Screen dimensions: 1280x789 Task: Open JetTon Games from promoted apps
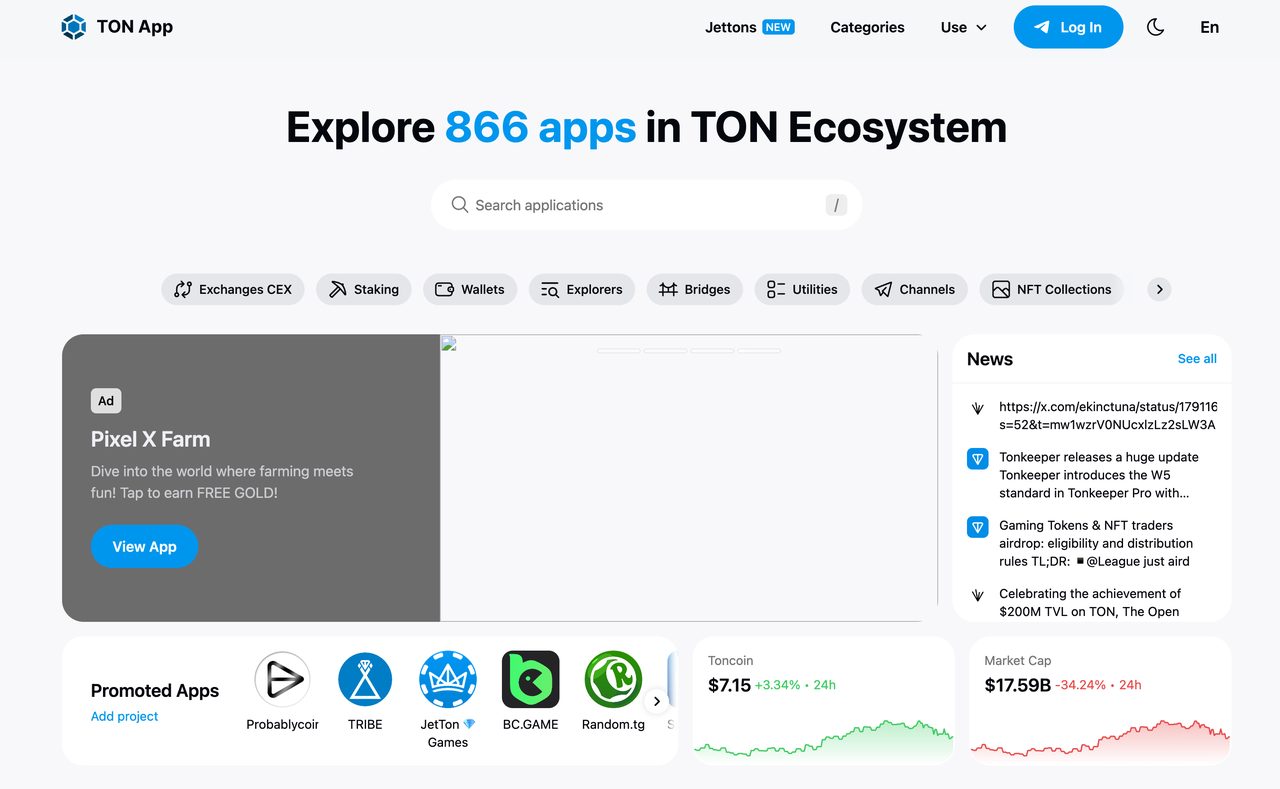click(447, 679)
